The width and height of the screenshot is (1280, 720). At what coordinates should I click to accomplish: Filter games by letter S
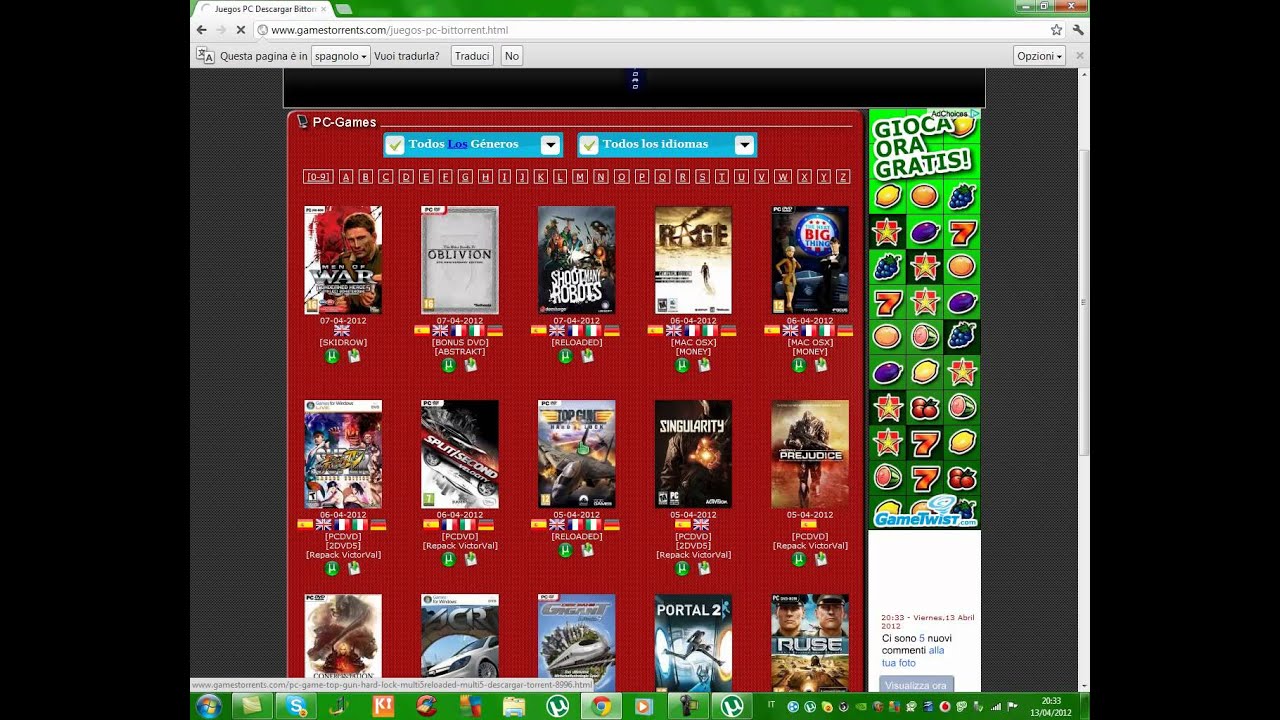pyautogui.click(x=702, y=177)
